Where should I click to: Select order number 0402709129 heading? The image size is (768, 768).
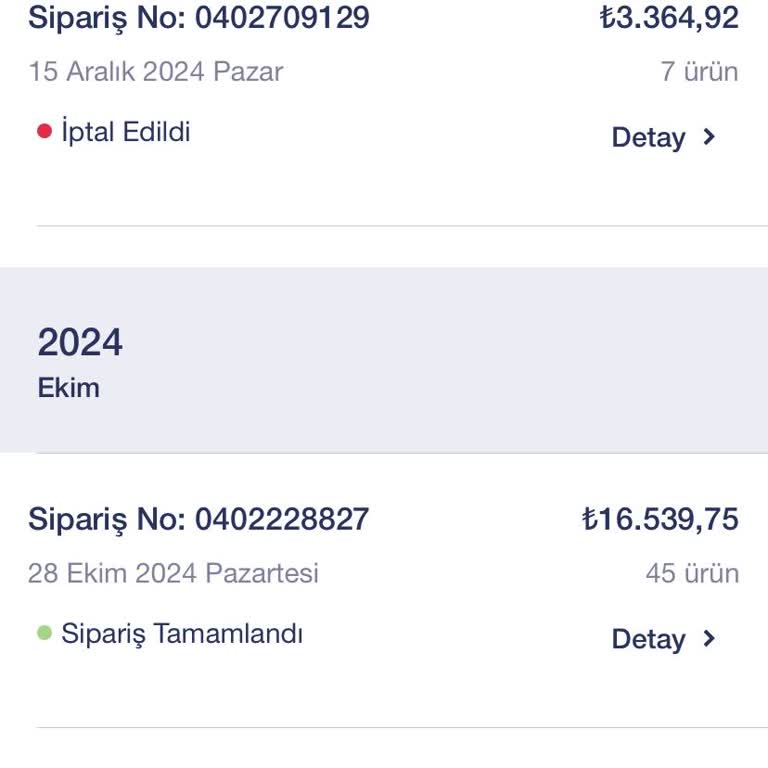click(199, 17)
